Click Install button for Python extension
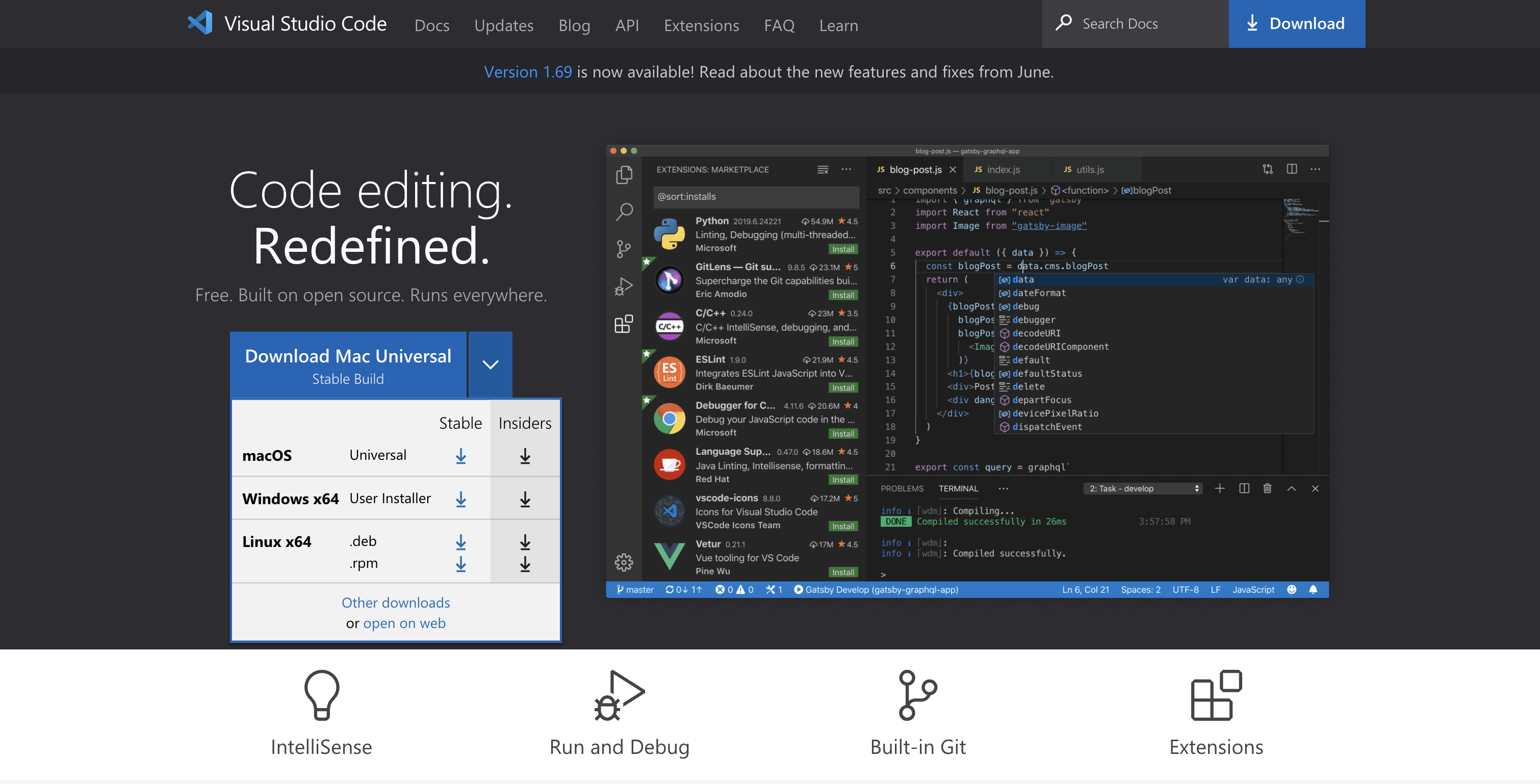Viewport: 1540px width, 784px height. tap(843, 249)
